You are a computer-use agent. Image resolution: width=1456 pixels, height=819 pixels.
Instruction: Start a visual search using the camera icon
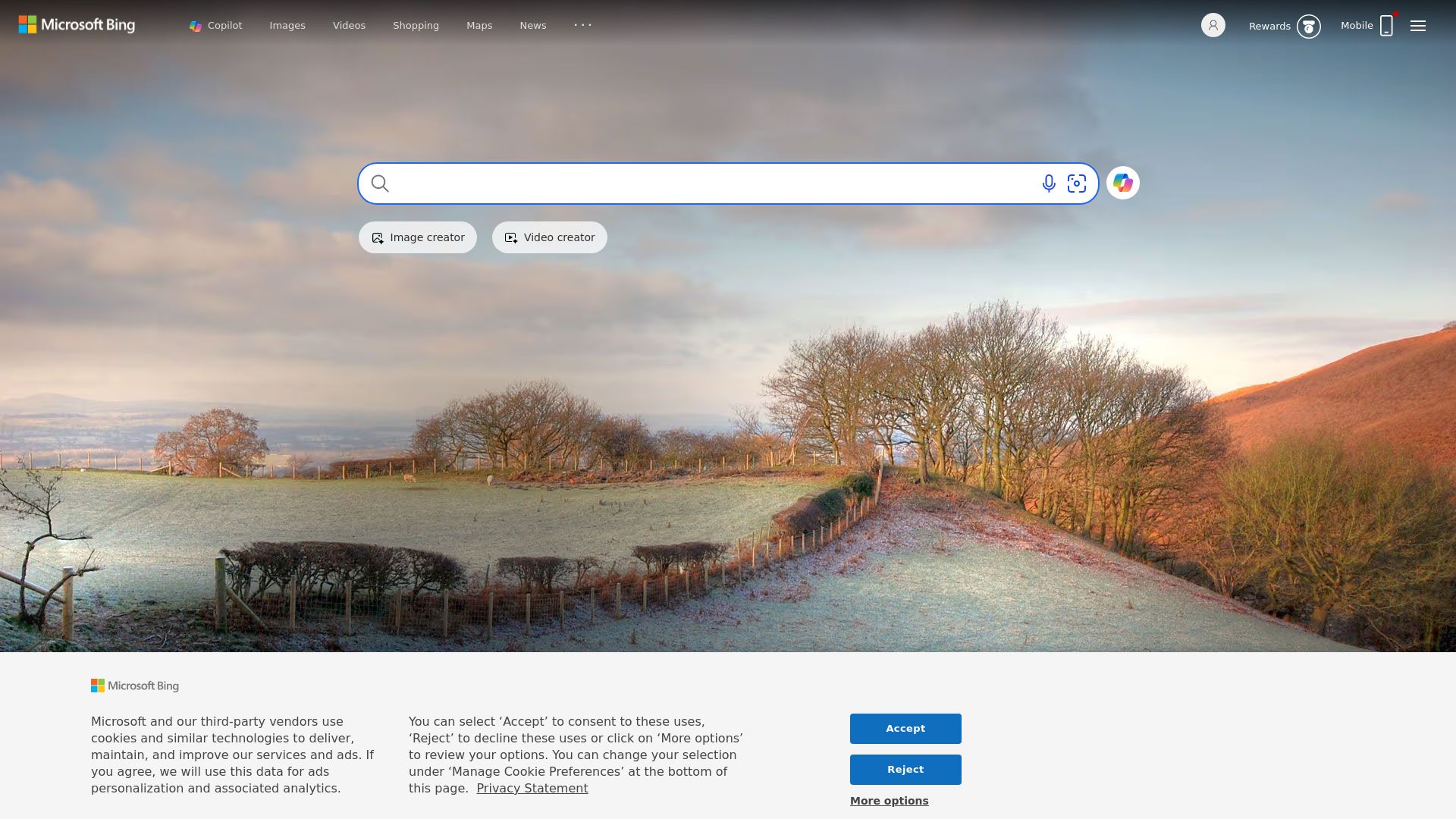[x=1077, y=184]
